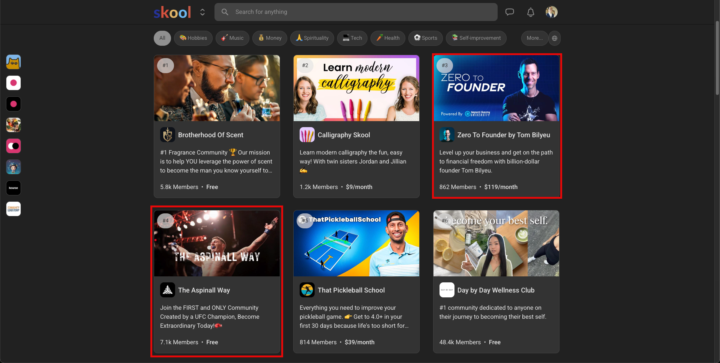Click the '$39/month' price text
Viewport: 720px width, 363px height.
pyautogui.click(x=360, y=342)
